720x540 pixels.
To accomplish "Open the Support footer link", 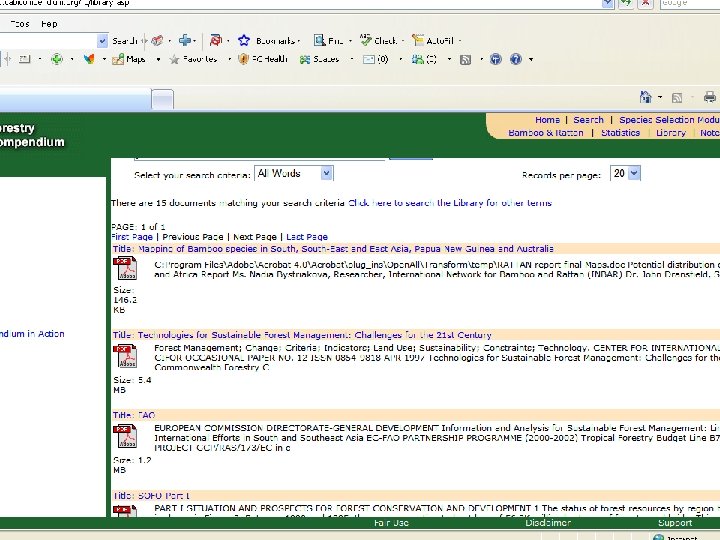I will [675, 523].
